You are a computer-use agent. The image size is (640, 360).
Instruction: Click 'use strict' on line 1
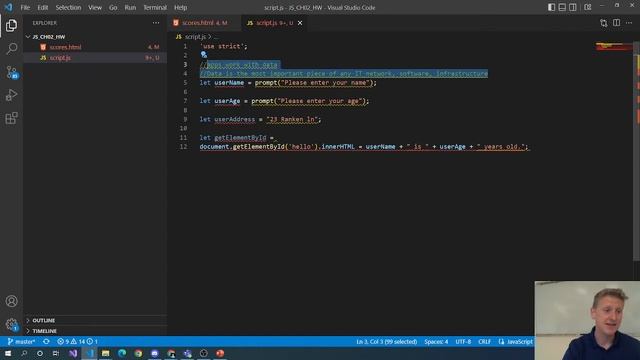point(223,47)
